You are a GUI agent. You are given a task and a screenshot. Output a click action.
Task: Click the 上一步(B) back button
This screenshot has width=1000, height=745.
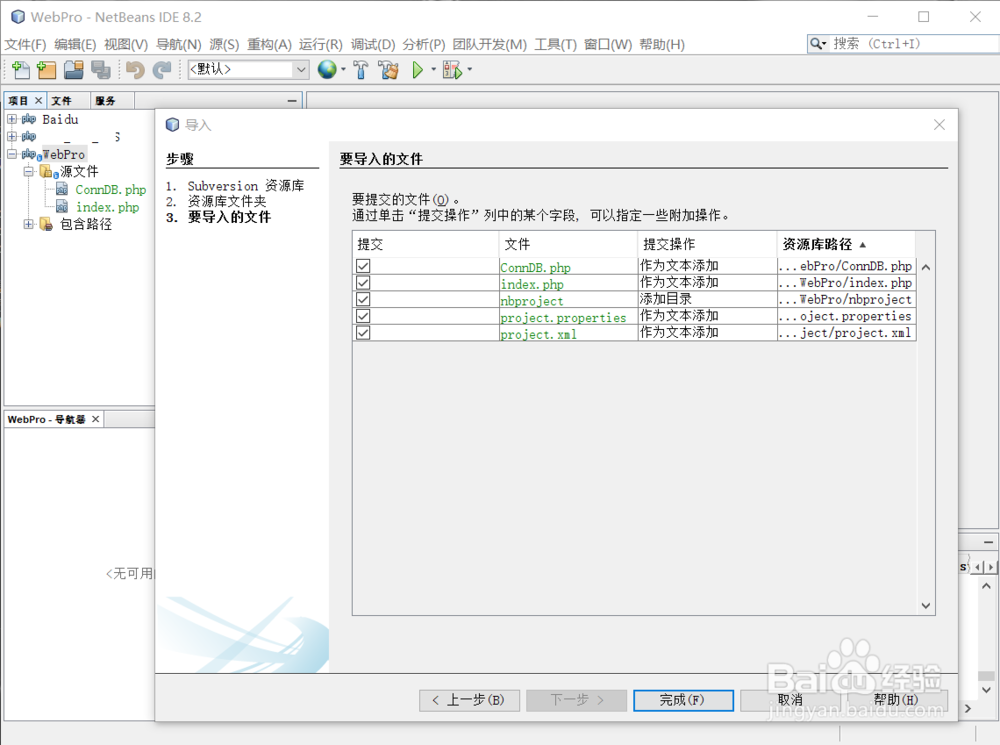click(469, 700)
